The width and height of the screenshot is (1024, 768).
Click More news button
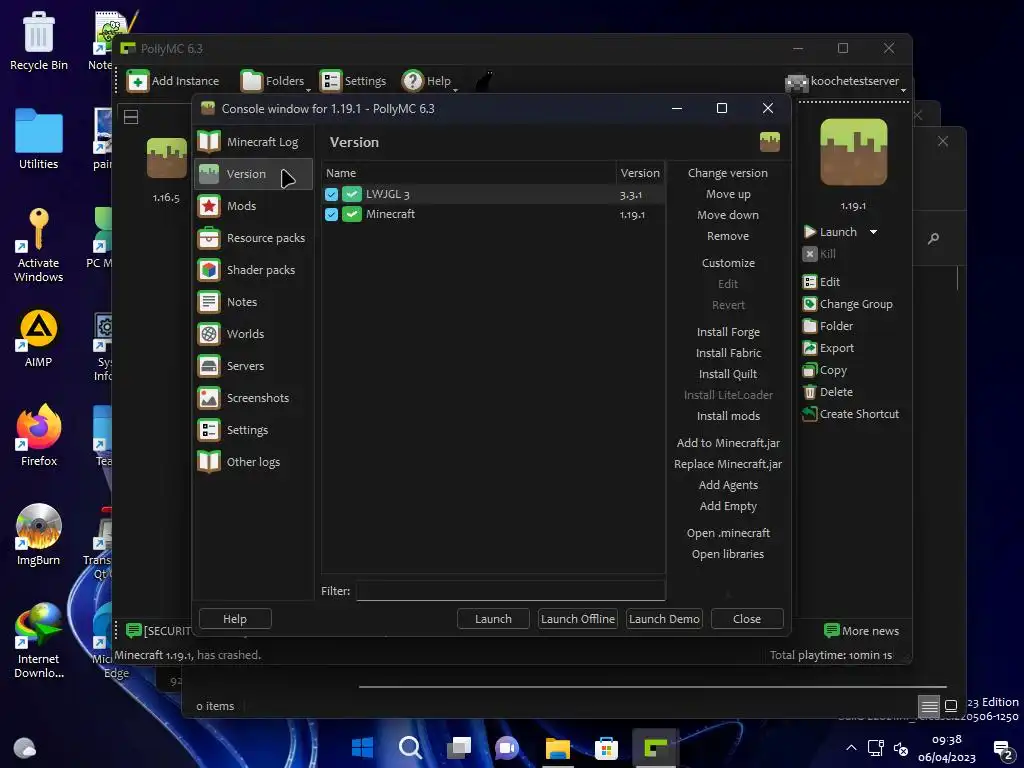(x=861, y=631)
